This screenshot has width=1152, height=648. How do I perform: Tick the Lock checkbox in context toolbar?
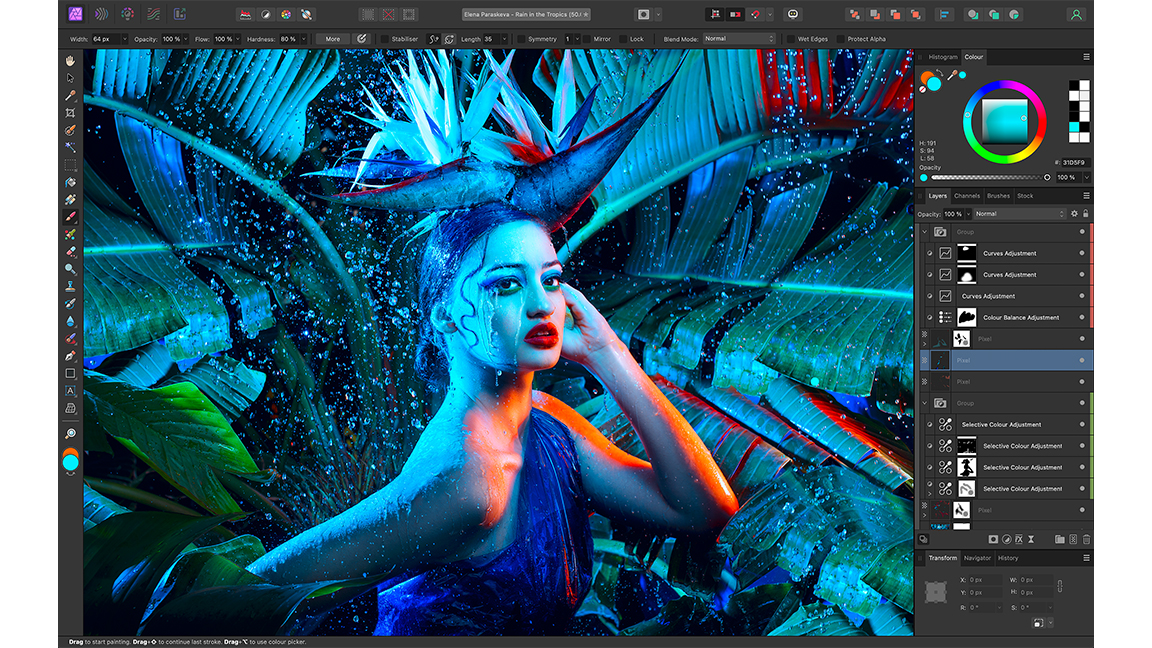623,39
